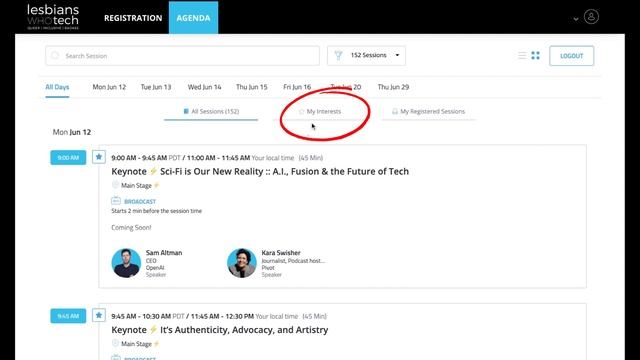Select Mon Jun 12 day
This screenshot has height=360, width=640.
pos(109,87)
